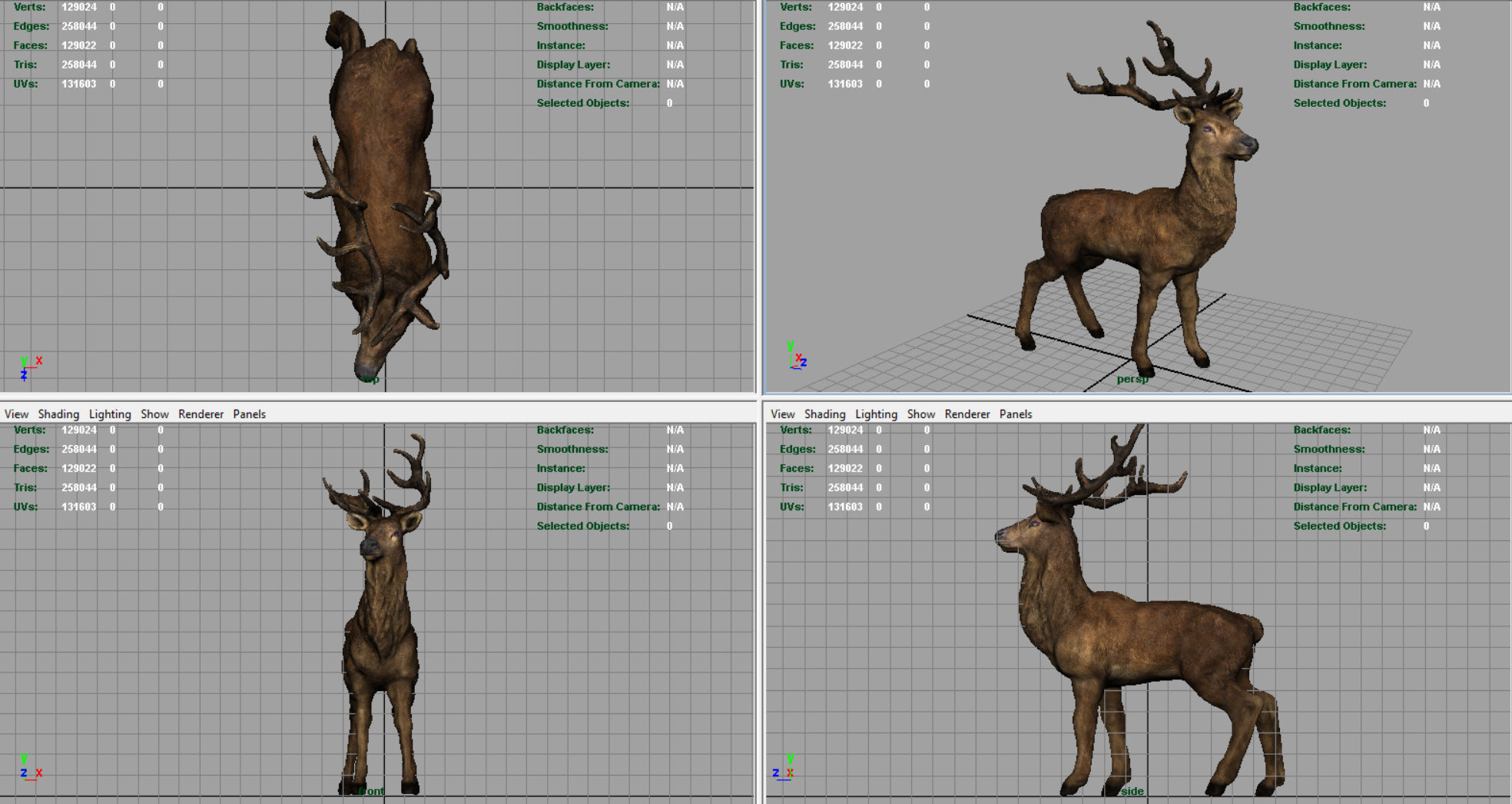Click 'Tris:' label in perspective view HUD
The width and height of the screenshot is (1512, 804).
click(x=791, y=65)
